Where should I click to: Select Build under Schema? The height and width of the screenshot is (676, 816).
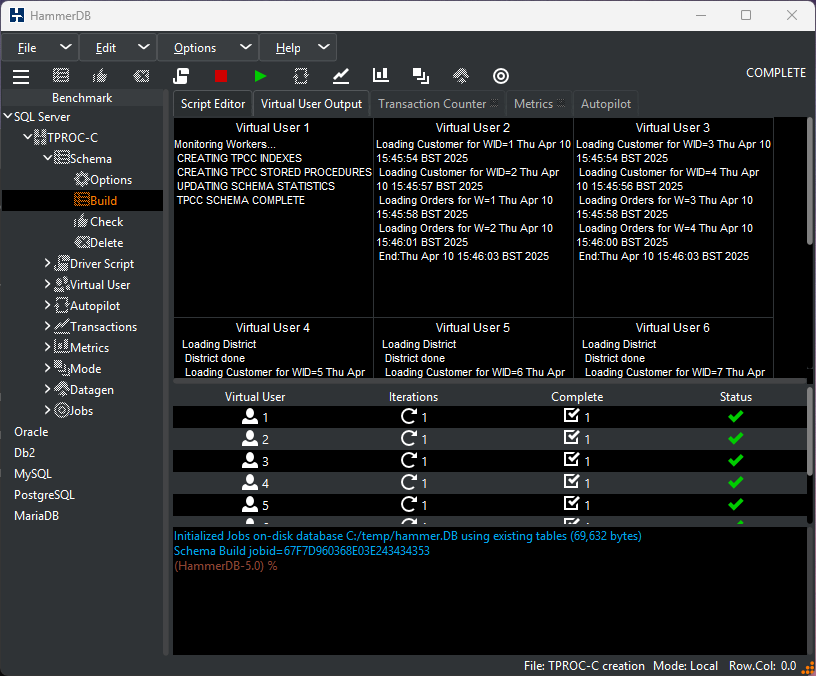pyautogui.click(x=83, y=200)
